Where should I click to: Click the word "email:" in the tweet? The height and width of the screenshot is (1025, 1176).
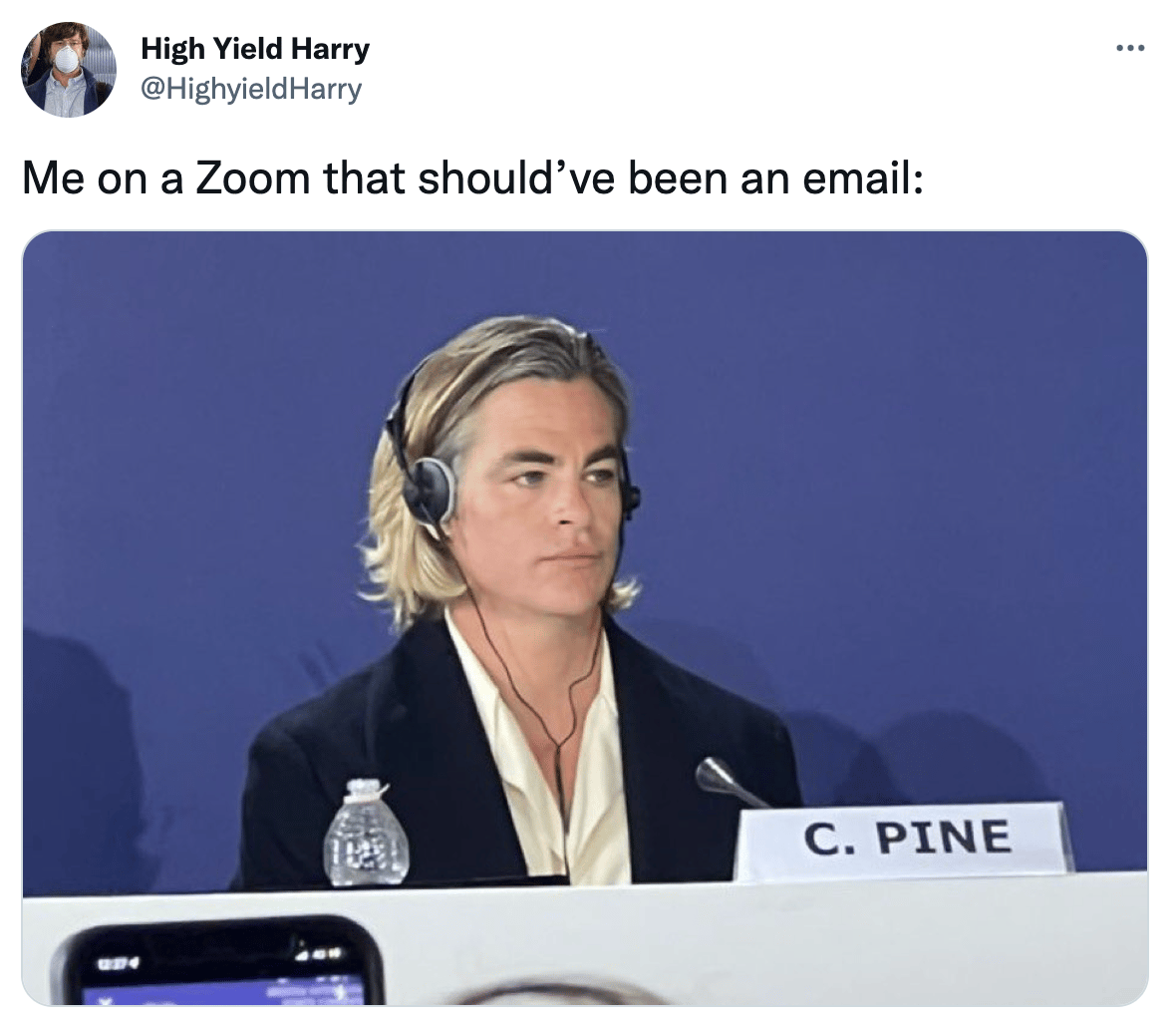click(x=863, y=178)
